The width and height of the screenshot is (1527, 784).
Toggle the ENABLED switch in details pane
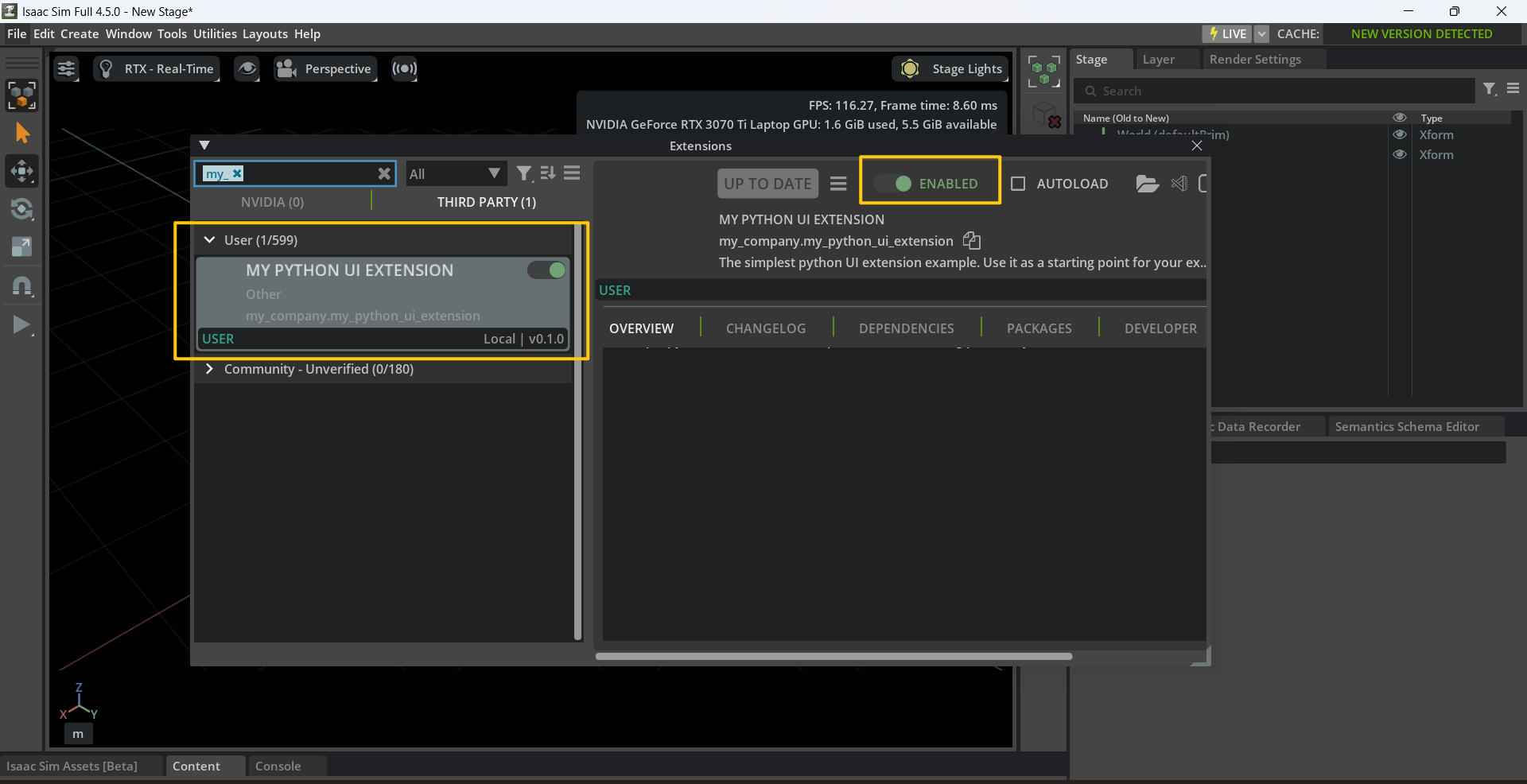point(894,184)
